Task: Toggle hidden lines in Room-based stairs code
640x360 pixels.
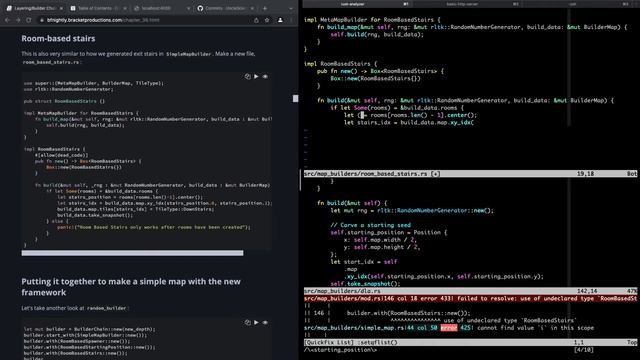Action: (x=265, y=76)
